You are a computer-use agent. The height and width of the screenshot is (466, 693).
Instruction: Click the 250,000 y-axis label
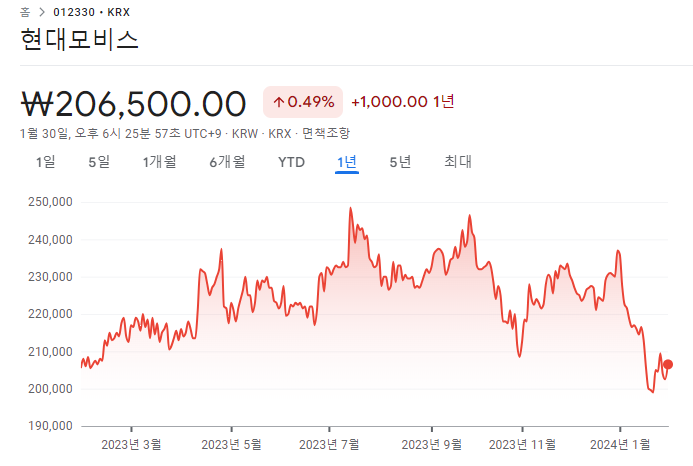click(x=50, y=202)
